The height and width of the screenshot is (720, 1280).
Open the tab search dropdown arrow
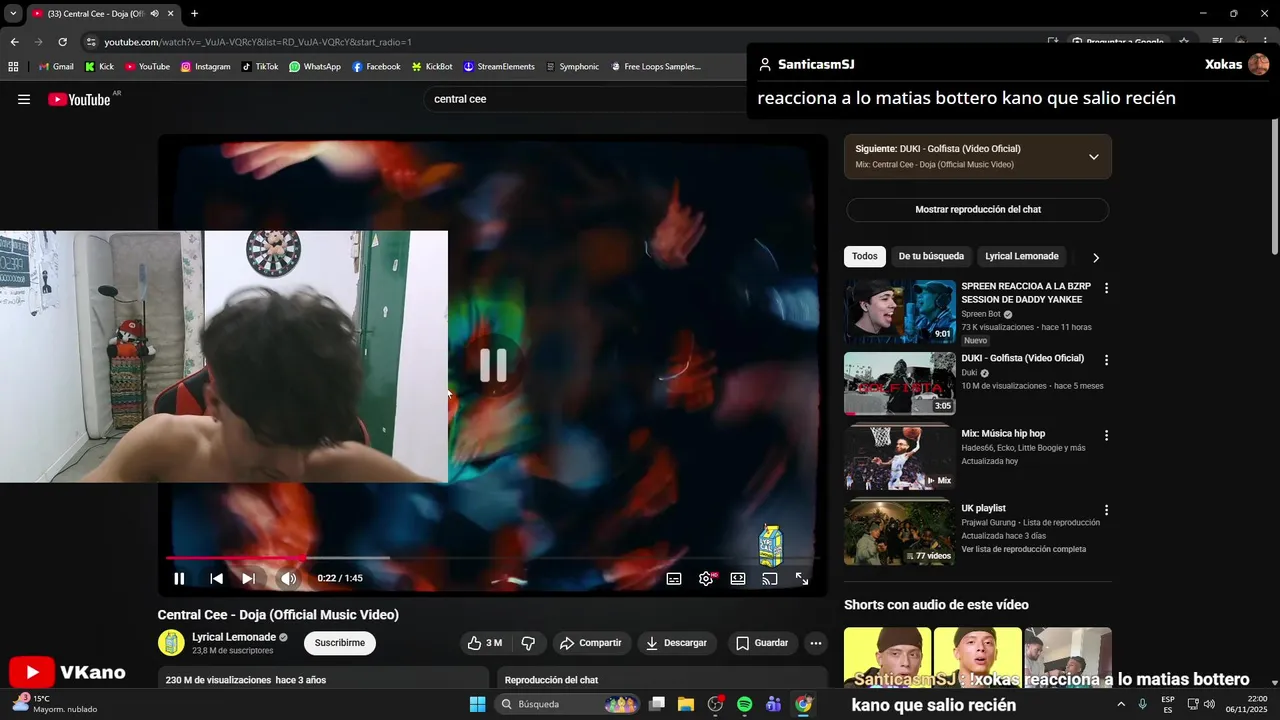pos(12,14)
